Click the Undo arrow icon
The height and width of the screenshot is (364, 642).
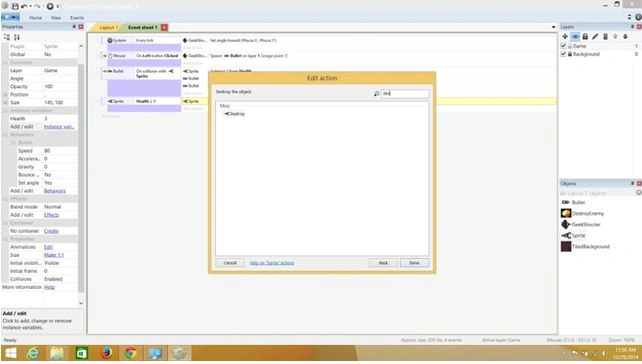tap(24, 6)
